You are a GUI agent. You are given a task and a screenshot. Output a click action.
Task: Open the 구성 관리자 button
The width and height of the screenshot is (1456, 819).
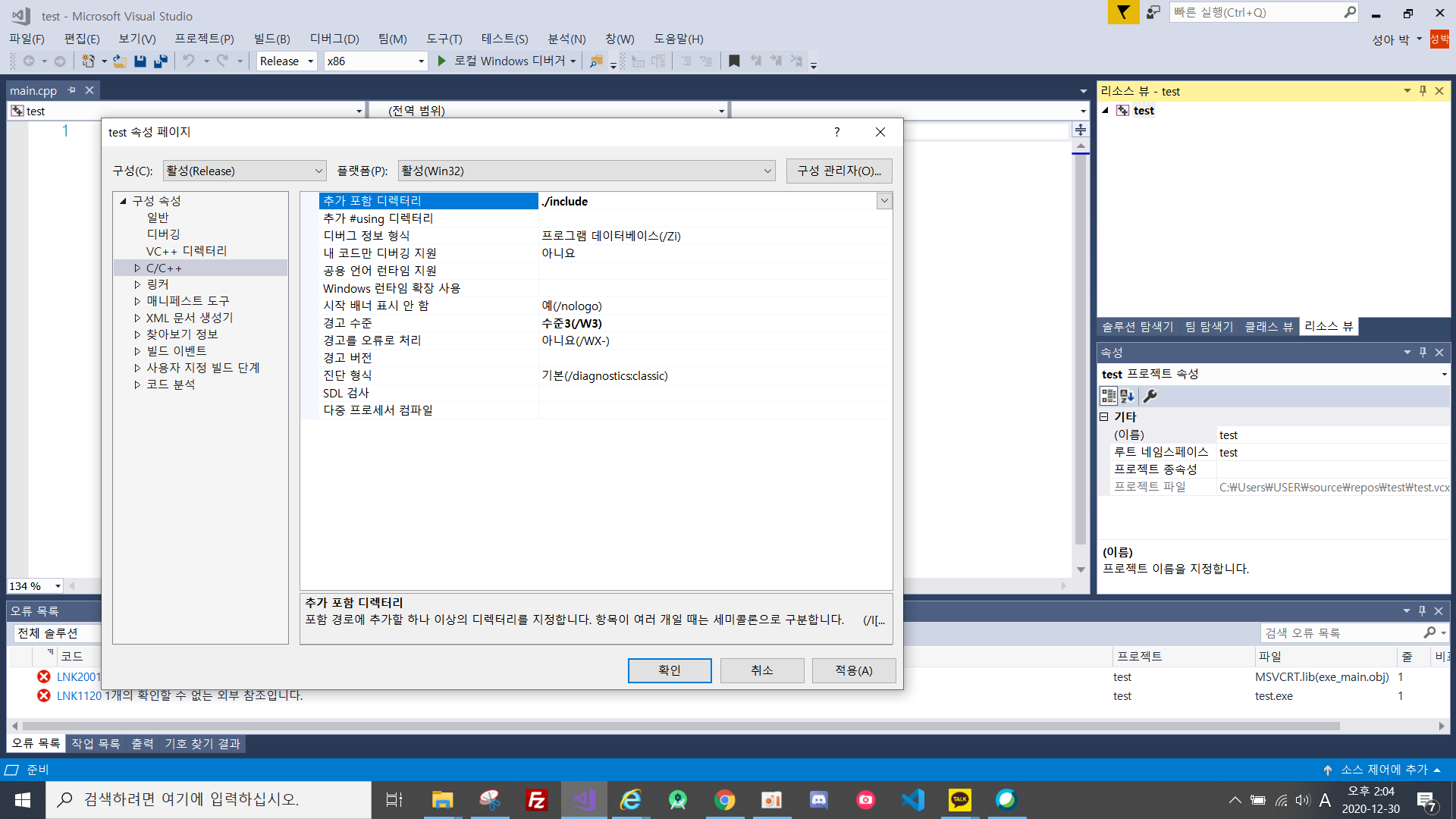839,171
